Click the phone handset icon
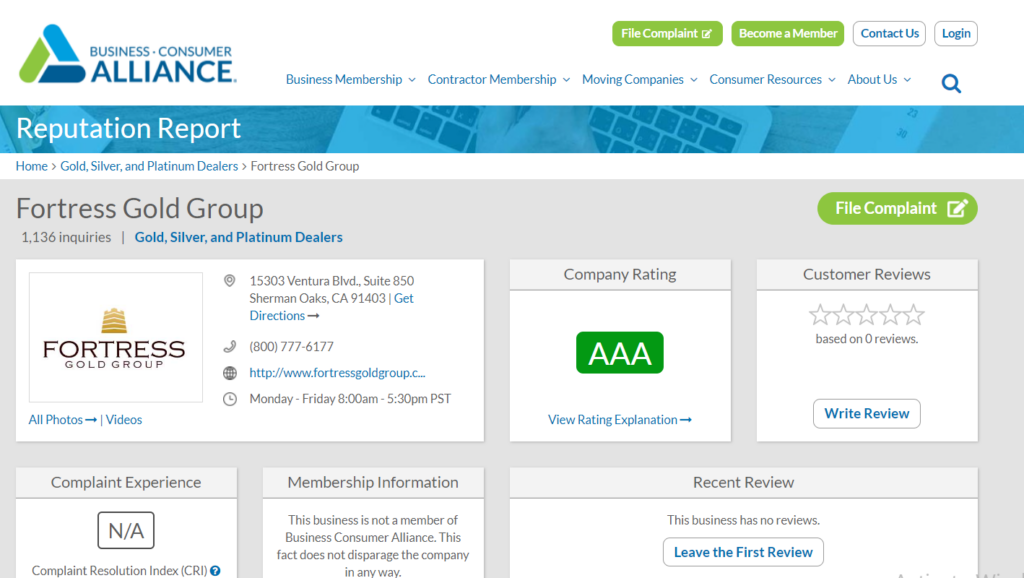This screenshot has height=578, width=1024. tap(229, 346)
